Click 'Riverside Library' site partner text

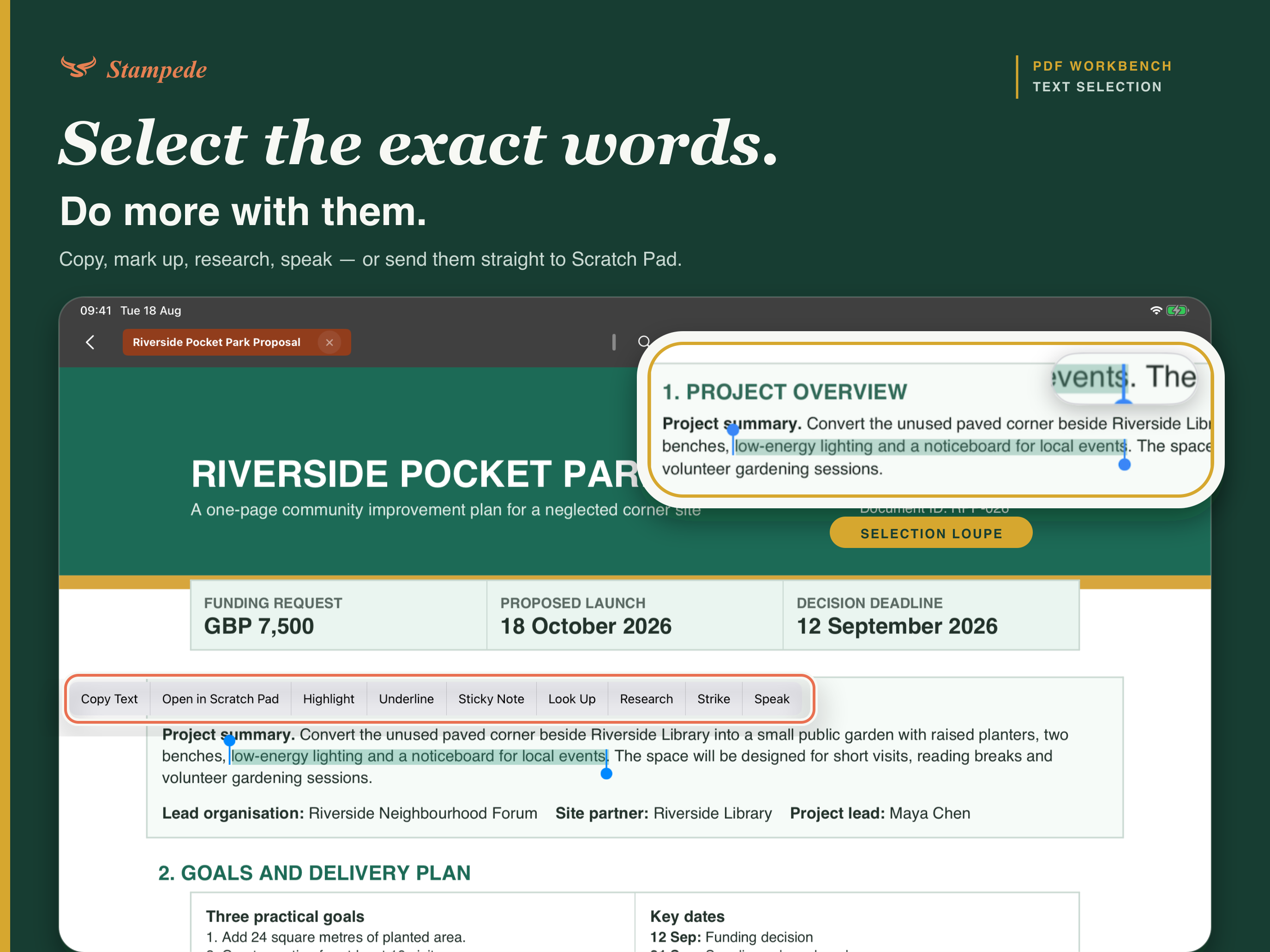click(x=713, y=813)
